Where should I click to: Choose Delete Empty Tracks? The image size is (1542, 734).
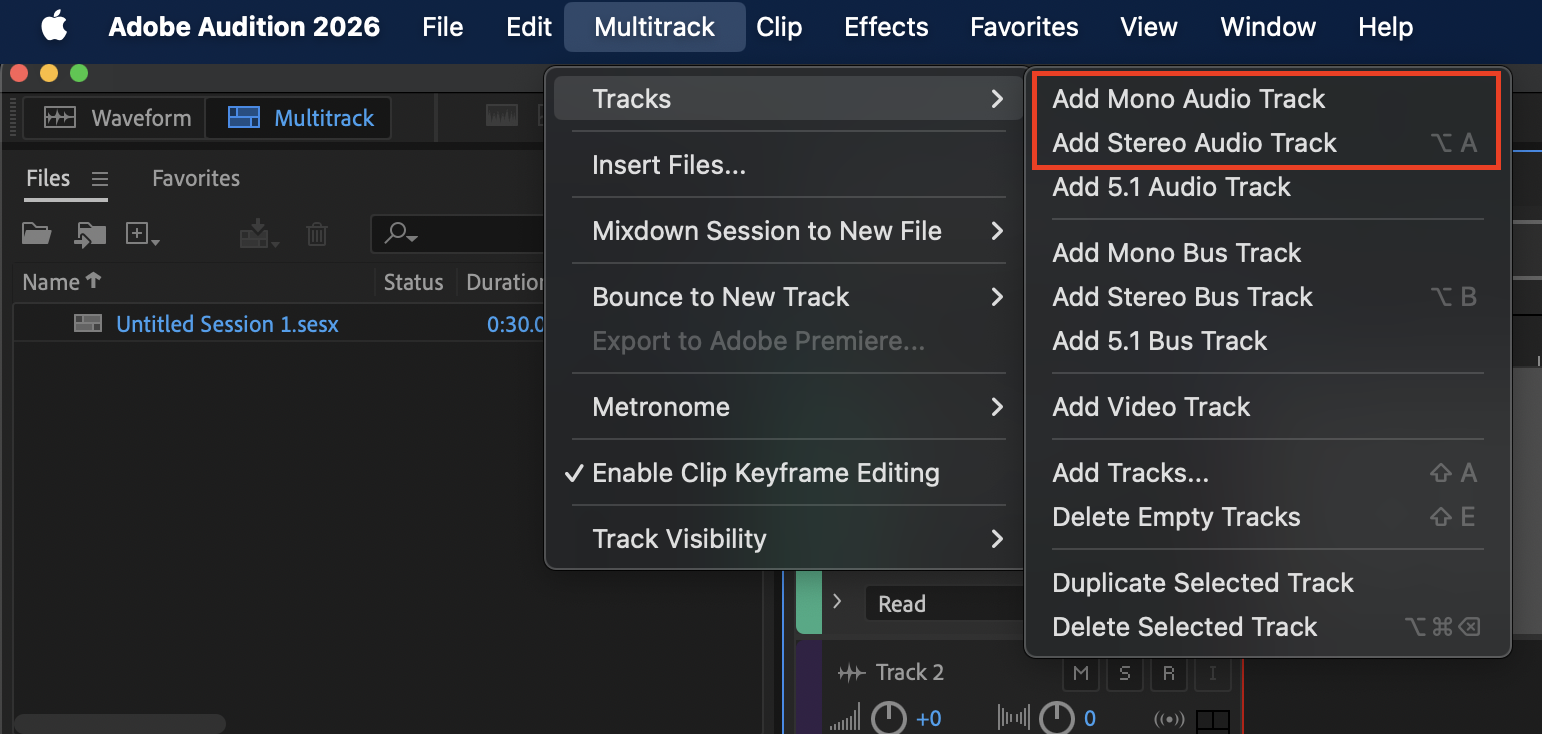(x=1268, y=517)
